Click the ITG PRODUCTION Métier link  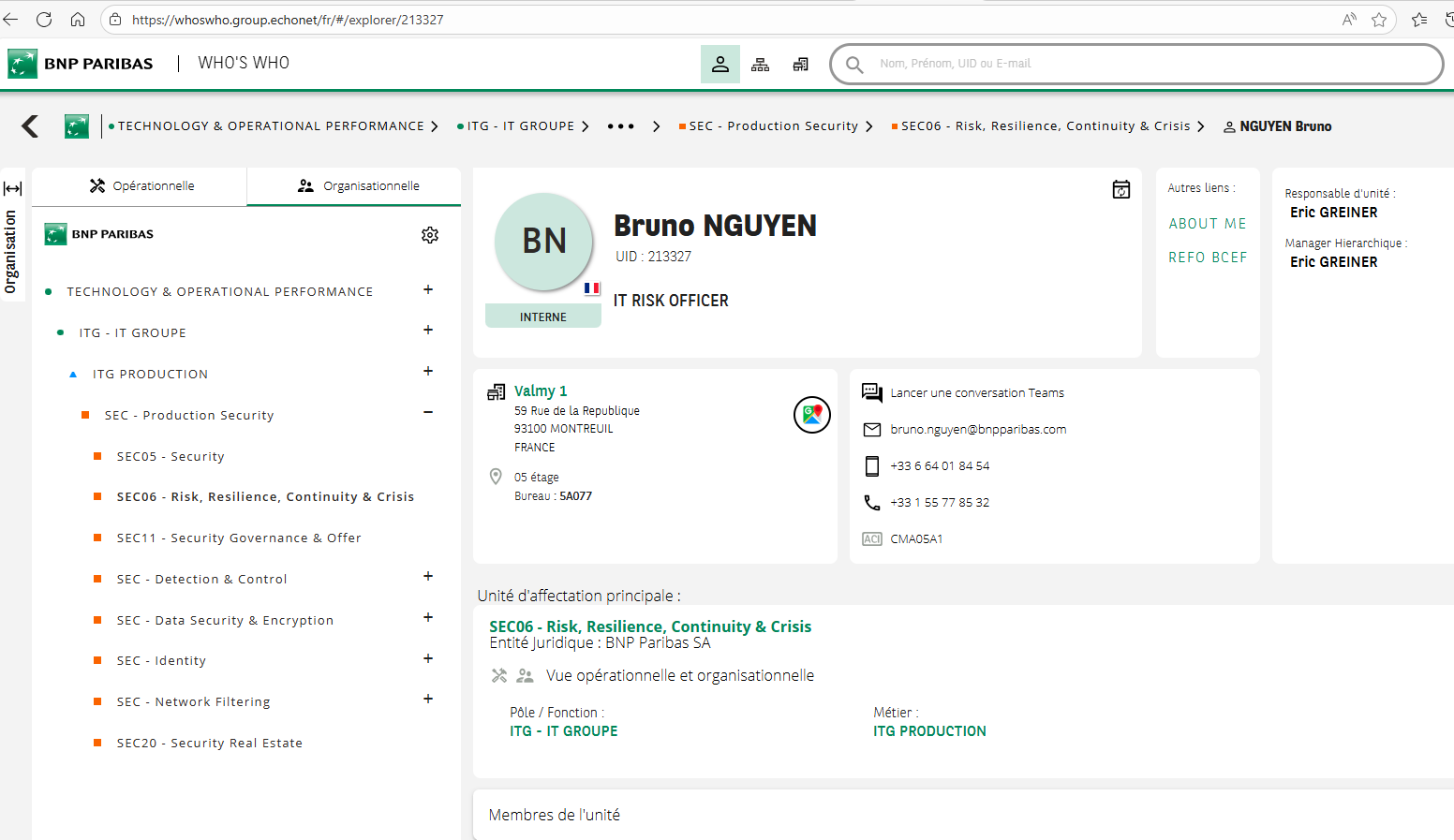point(929,731)
